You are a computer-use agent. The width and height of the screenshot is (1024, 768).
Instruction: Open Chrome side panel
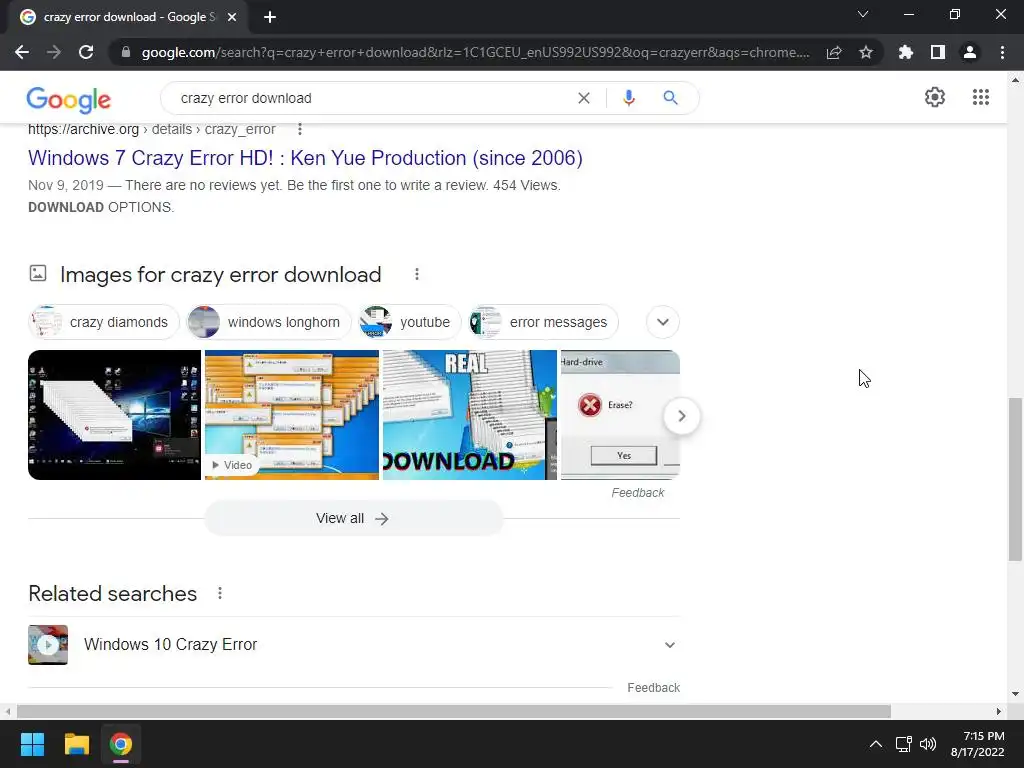(938, 52)
